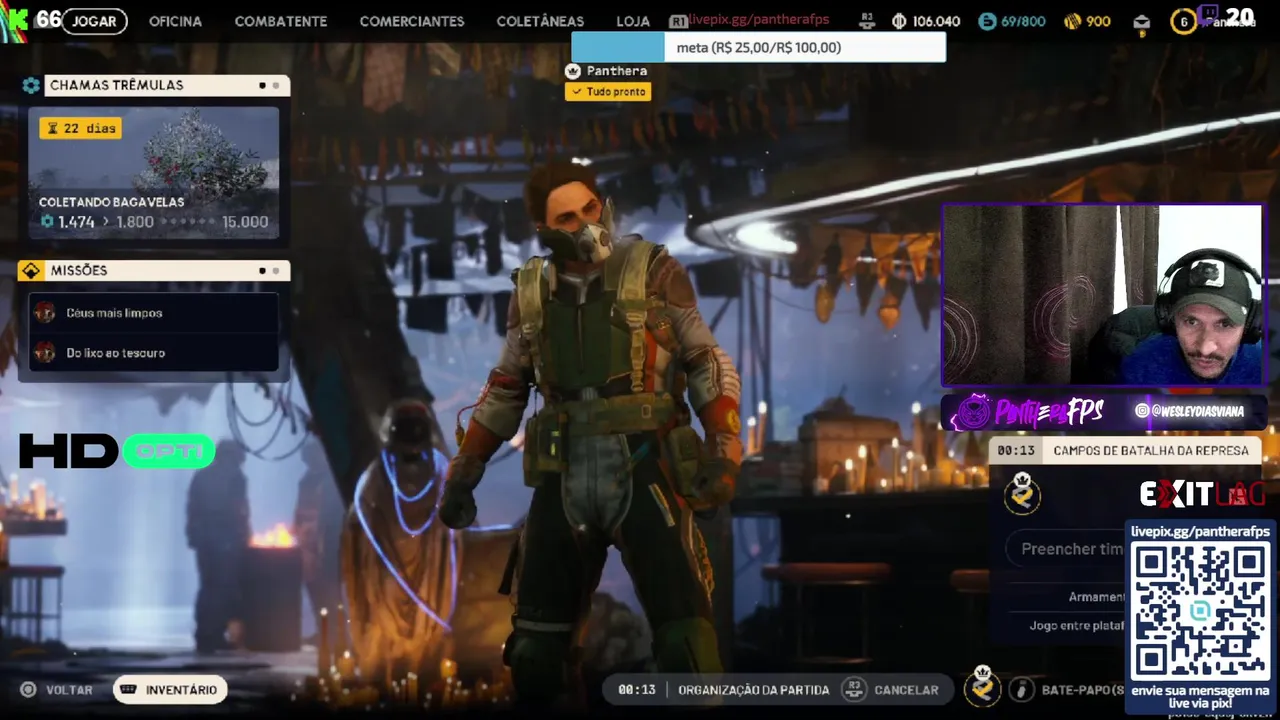Open the Coletando Bagavelas event card
Image resolution: width=1280 pixels, height=720 pixels.
153,172
